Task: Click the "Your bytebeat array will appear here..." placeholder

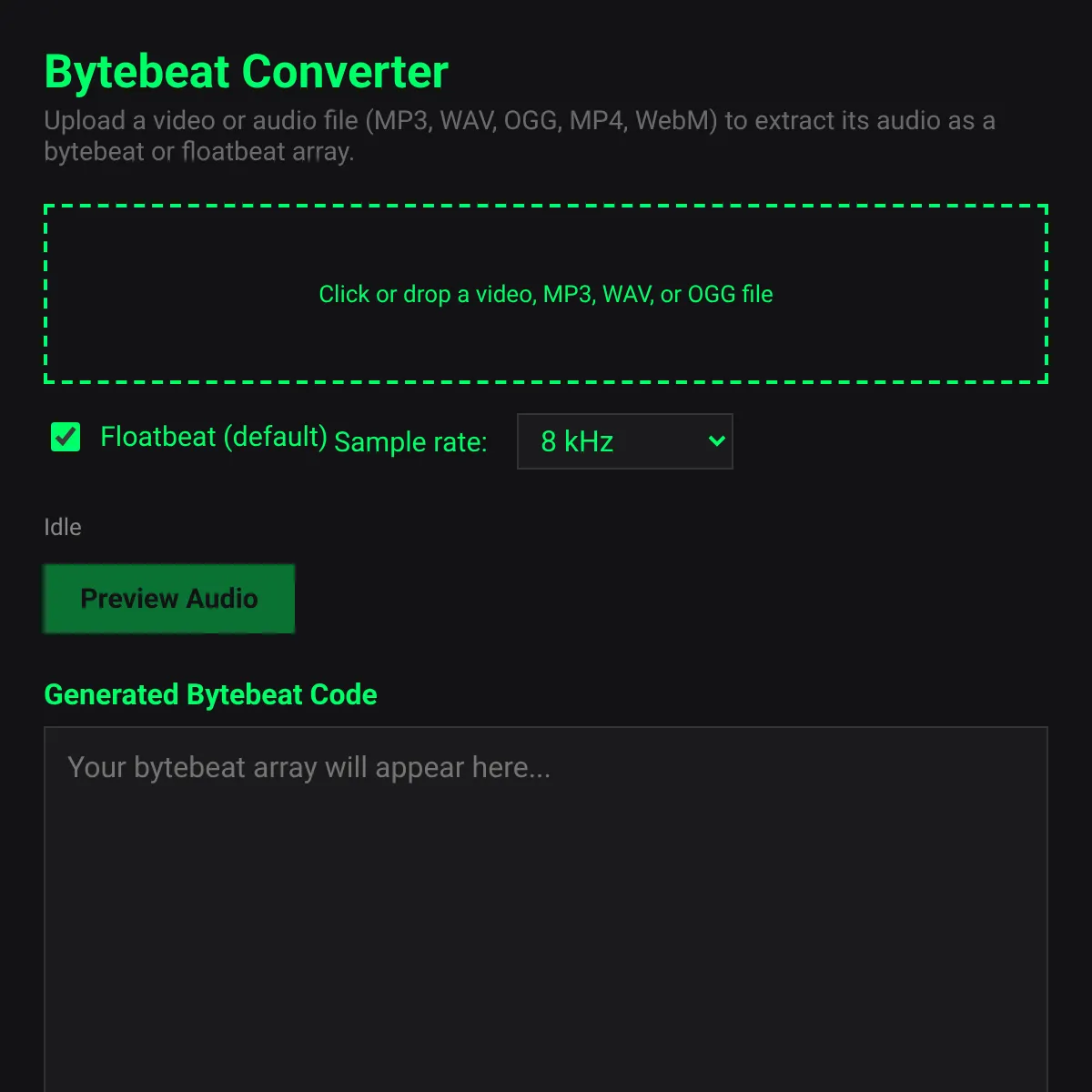Action: pyautogui.click(x=309, y=767)
